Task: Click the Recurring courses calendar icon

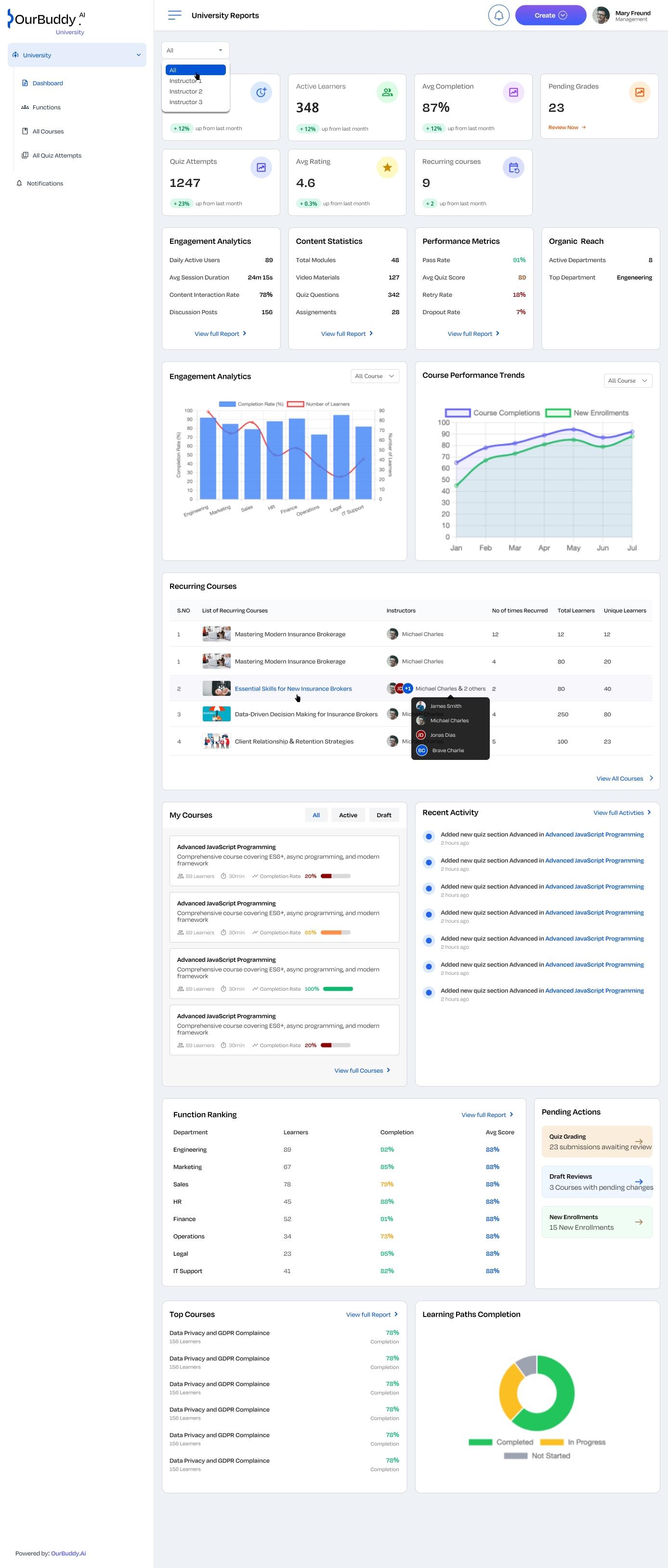Action: click(513, 167)
